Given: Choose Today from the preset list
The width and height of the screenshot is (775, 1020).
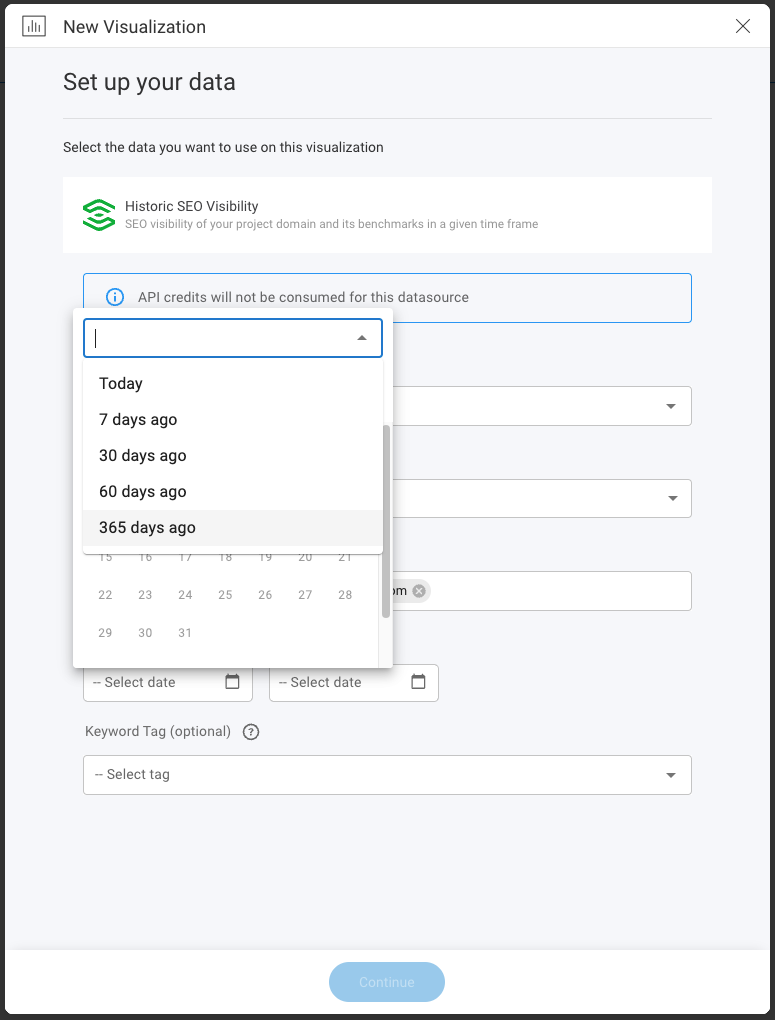Looking at the screenshot, I should click(233, 383).
